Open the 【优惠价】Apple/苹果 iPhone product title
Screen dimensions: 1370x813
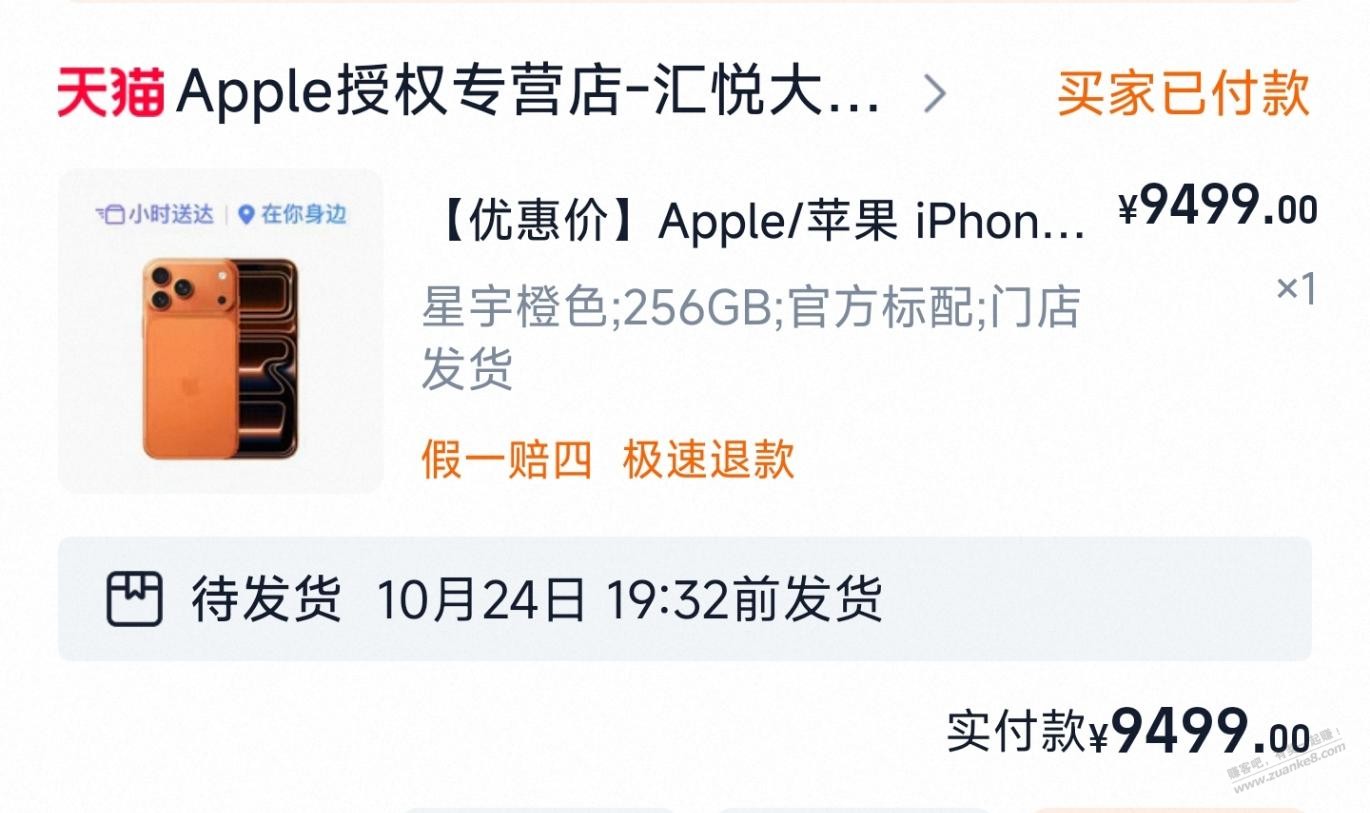pos(762,220)
